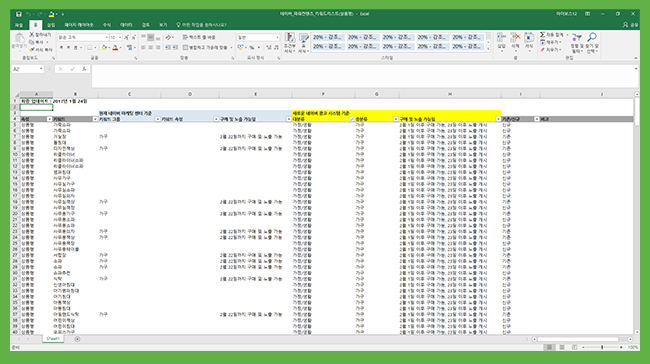Add a new sheet with the plus button

[x=77, y=339]
